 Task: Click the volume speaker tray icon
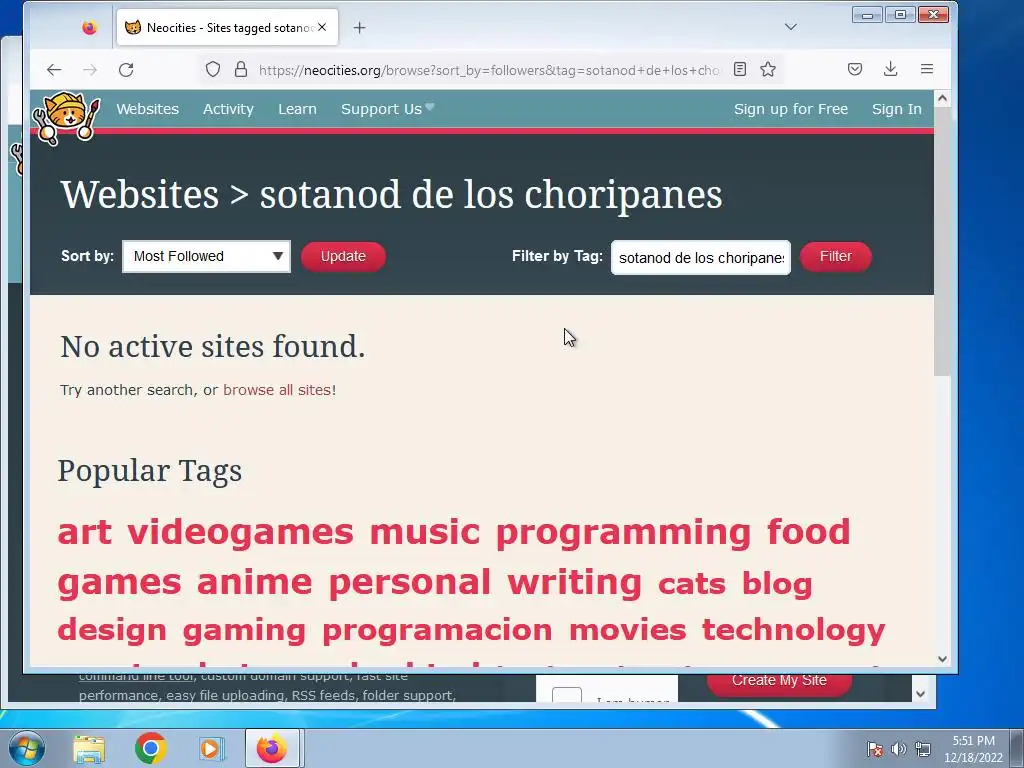pyautogui.click(x=899, y=748)
